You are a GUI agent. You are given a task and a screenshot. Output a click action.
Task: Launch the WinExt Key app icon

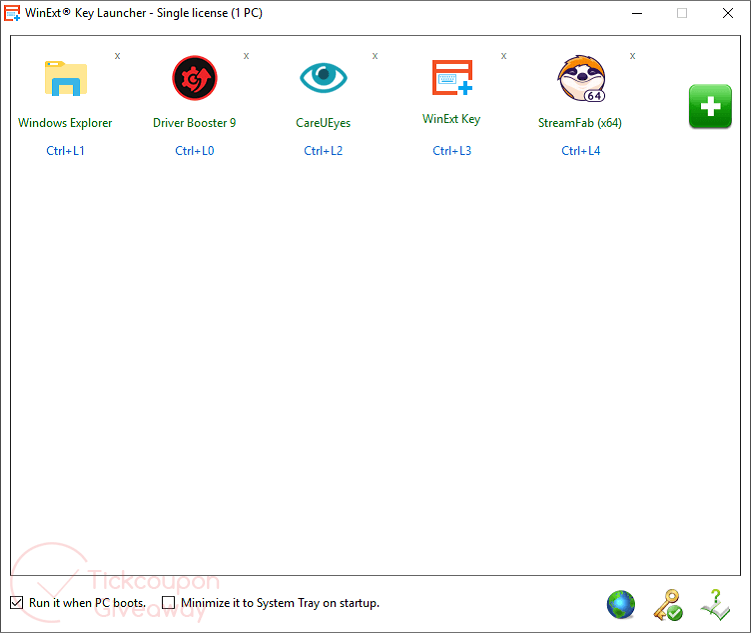(x=452, y=77)
